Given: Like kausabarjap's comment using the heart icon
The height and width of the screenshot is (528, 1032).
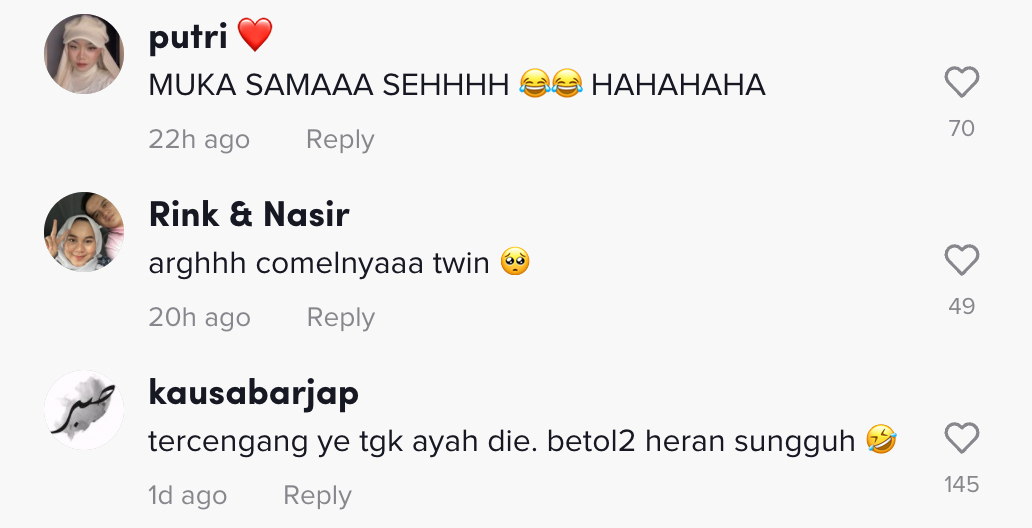Looking at the screenshot, I should click(961, 438).
